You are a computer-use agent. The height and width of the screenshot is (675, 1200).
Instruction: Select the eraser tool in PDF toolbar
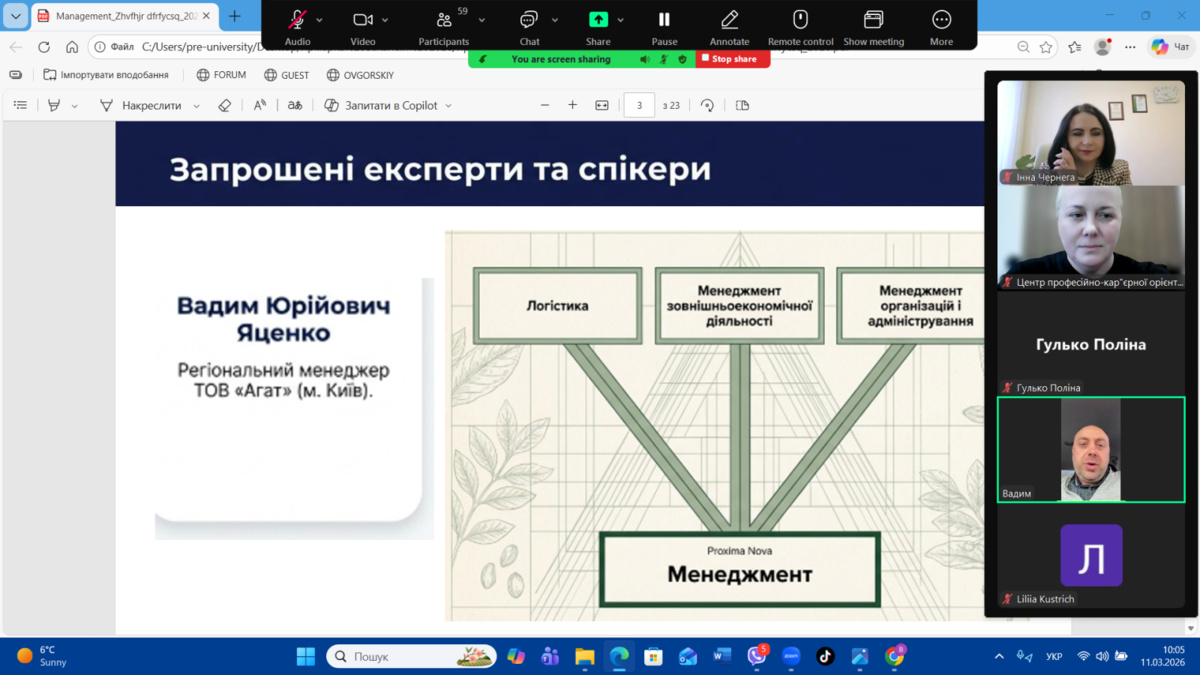pyautogui.click(x=225, y=105)
